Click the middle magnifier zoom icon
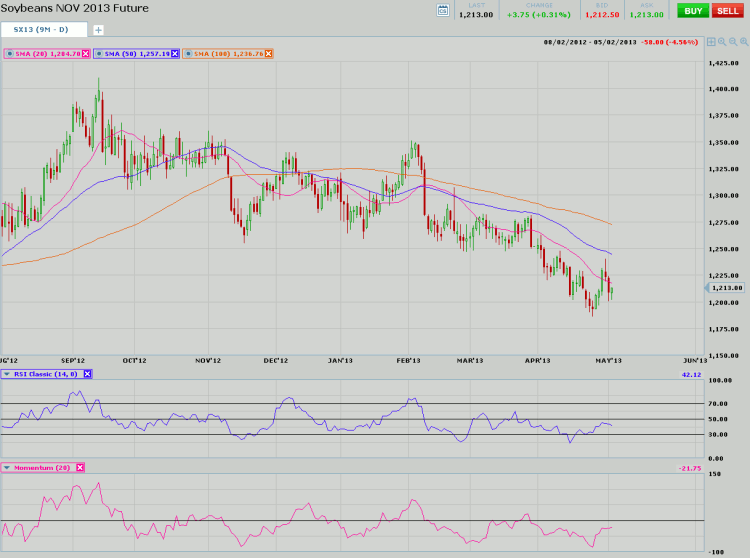 (732, 42)
